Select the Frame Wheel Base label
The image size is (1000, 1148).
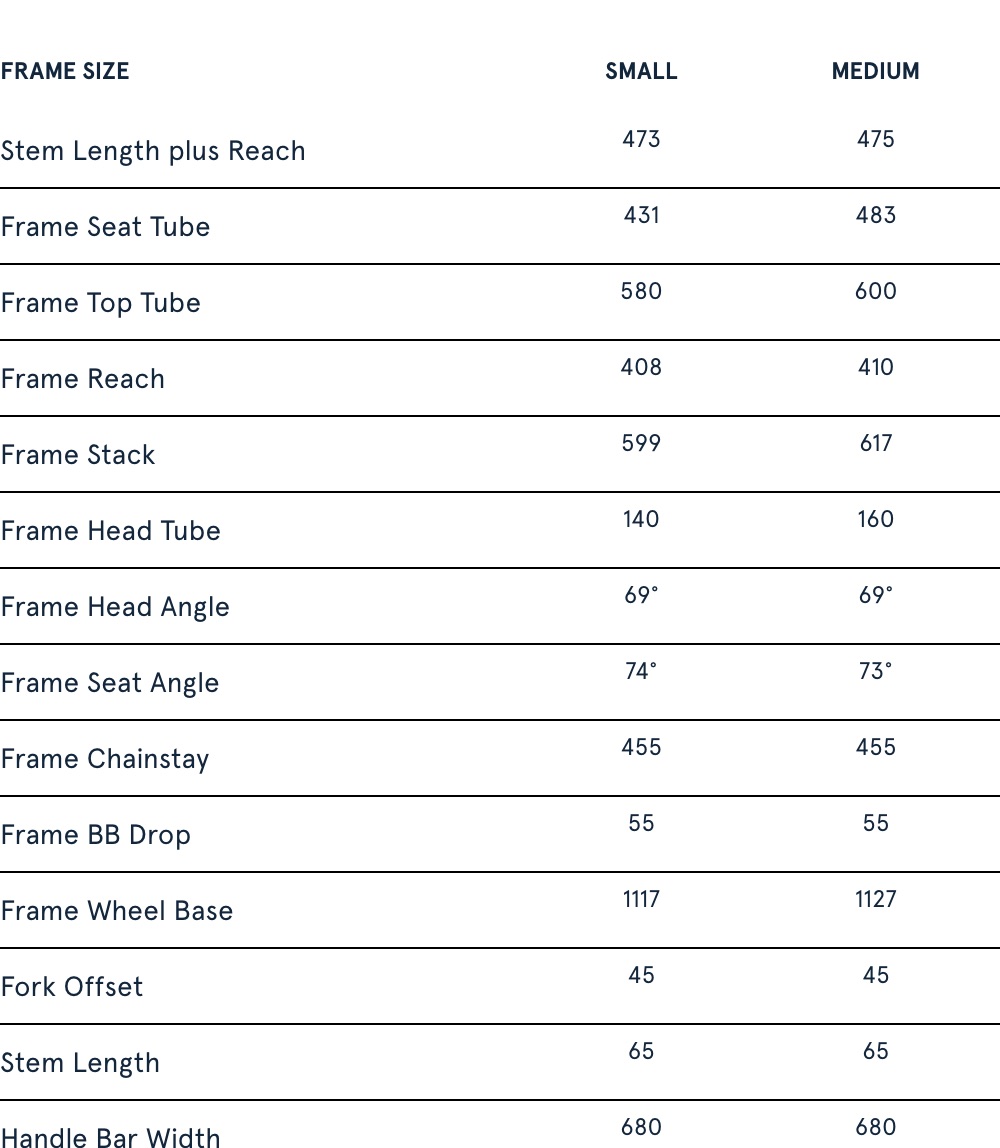click(116, 911)
